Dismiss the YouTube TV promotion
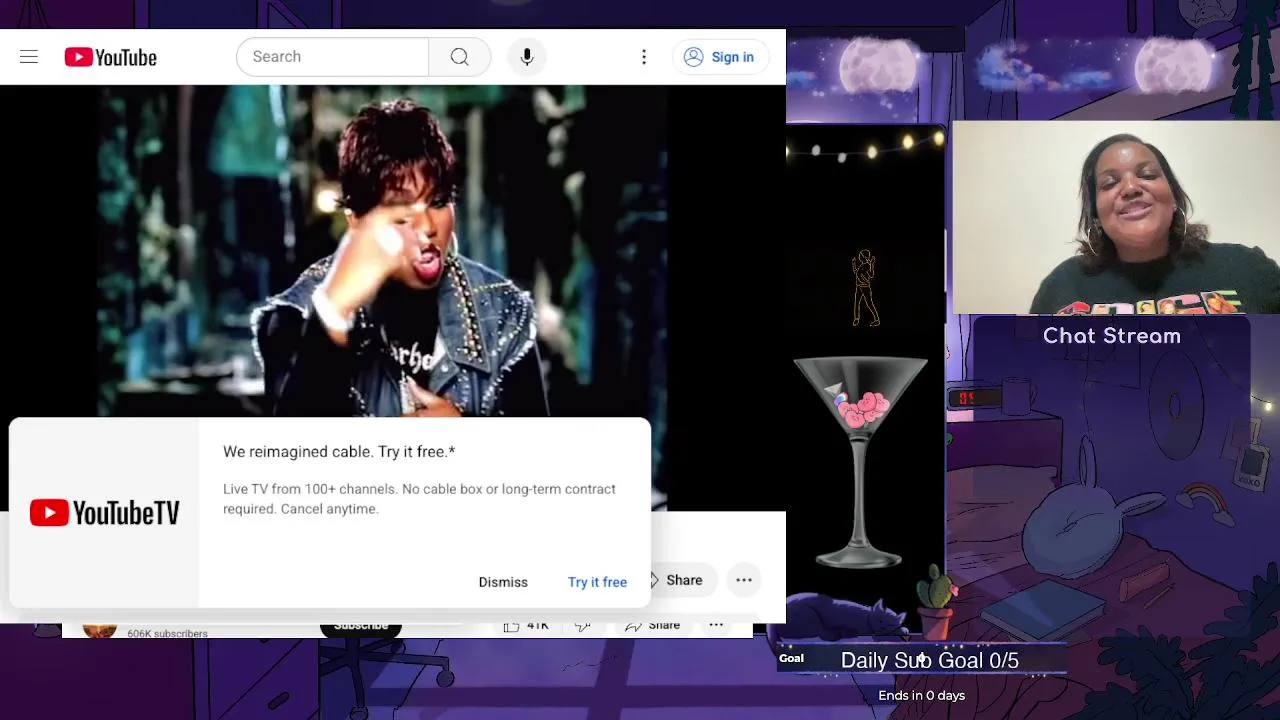1280x720 pixels. 503,582
